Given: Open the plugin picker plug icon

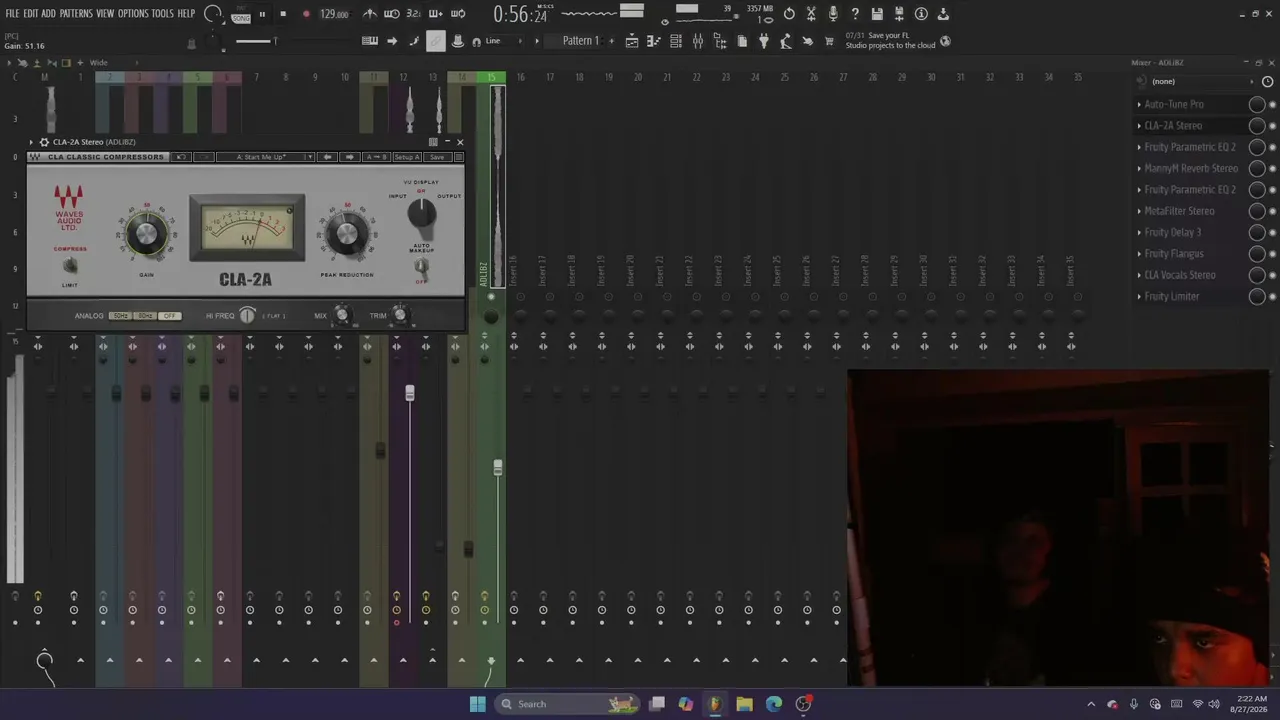Looking at the screenshot, I should coord(764,41).
